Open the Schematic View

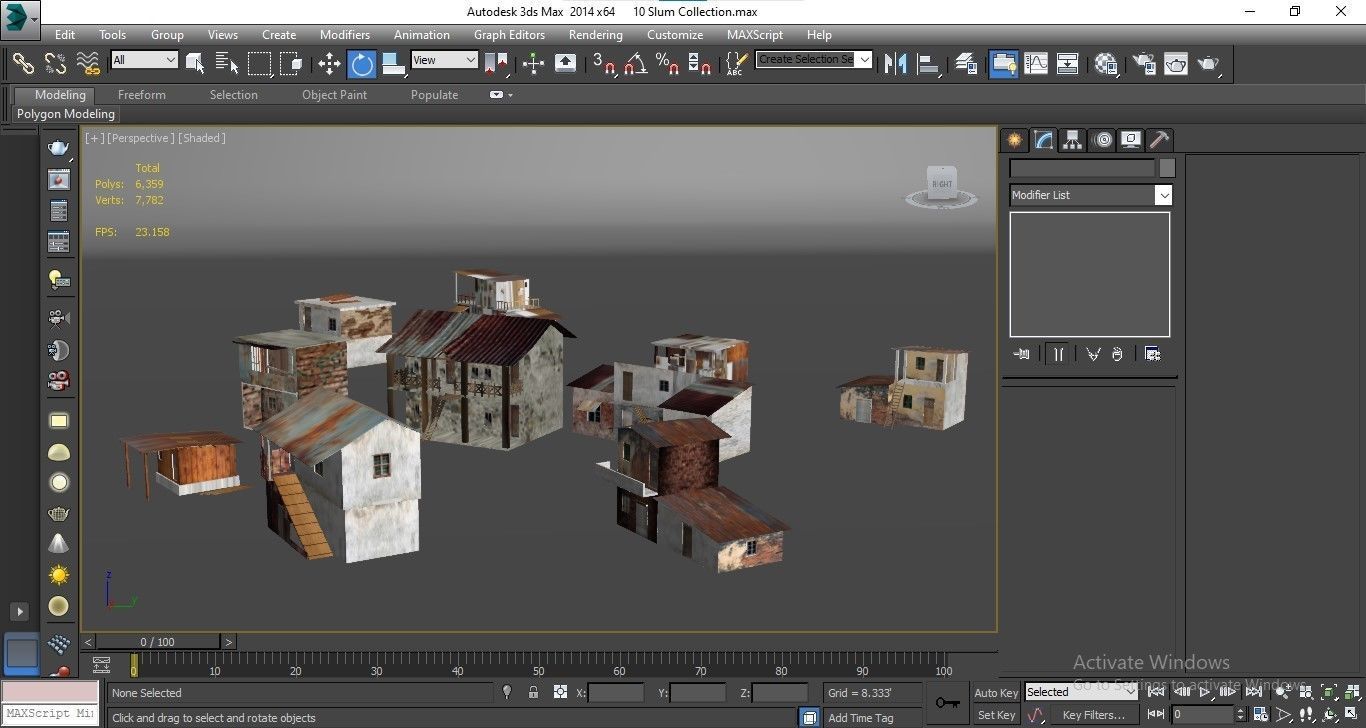1068,63
